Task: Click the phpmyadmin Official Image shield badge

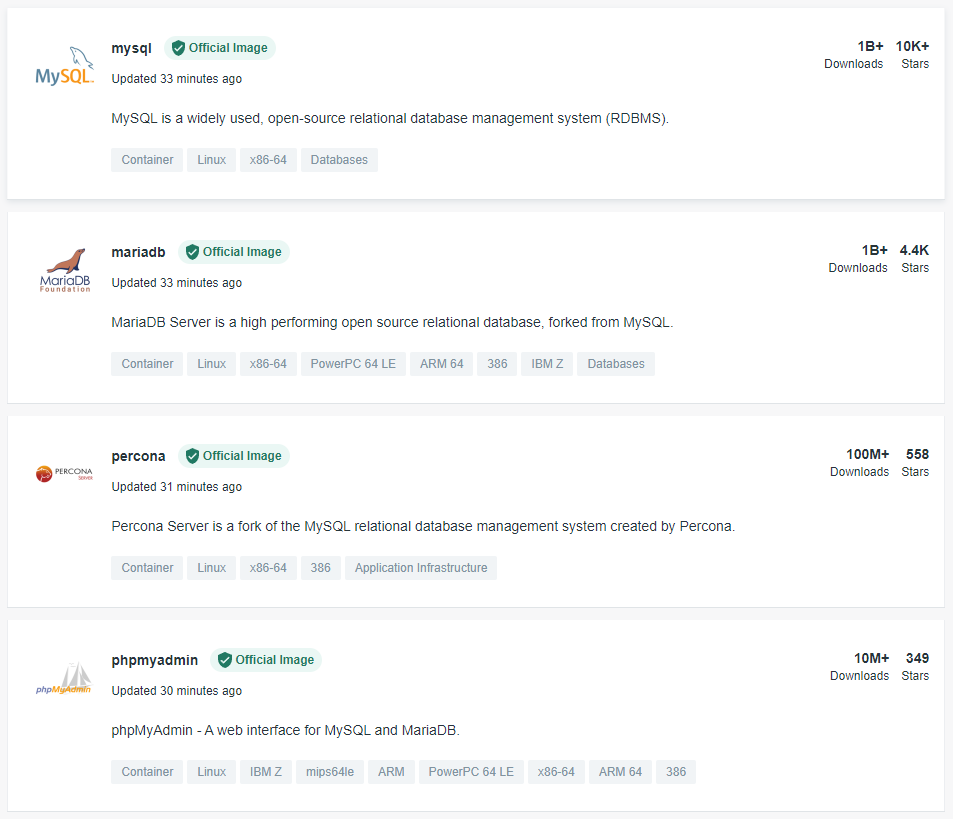Action: (266, 660)
